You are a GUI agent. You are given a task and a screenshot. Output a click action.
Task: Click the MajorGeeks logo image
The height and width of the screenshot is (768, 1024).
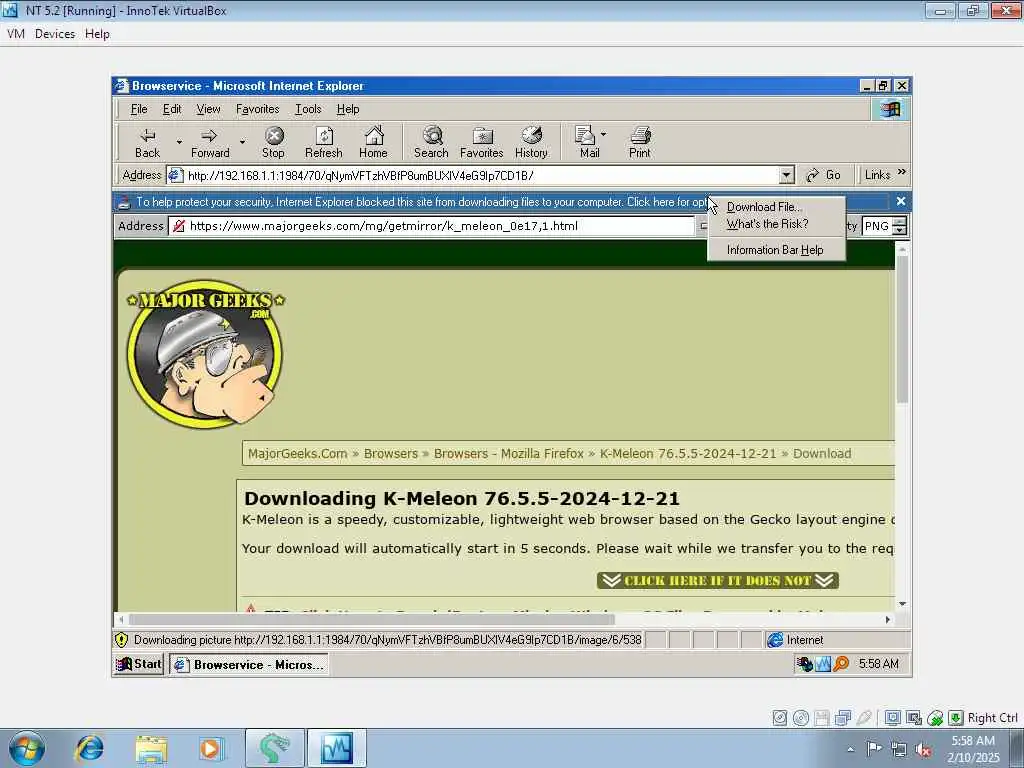point(206,353)
